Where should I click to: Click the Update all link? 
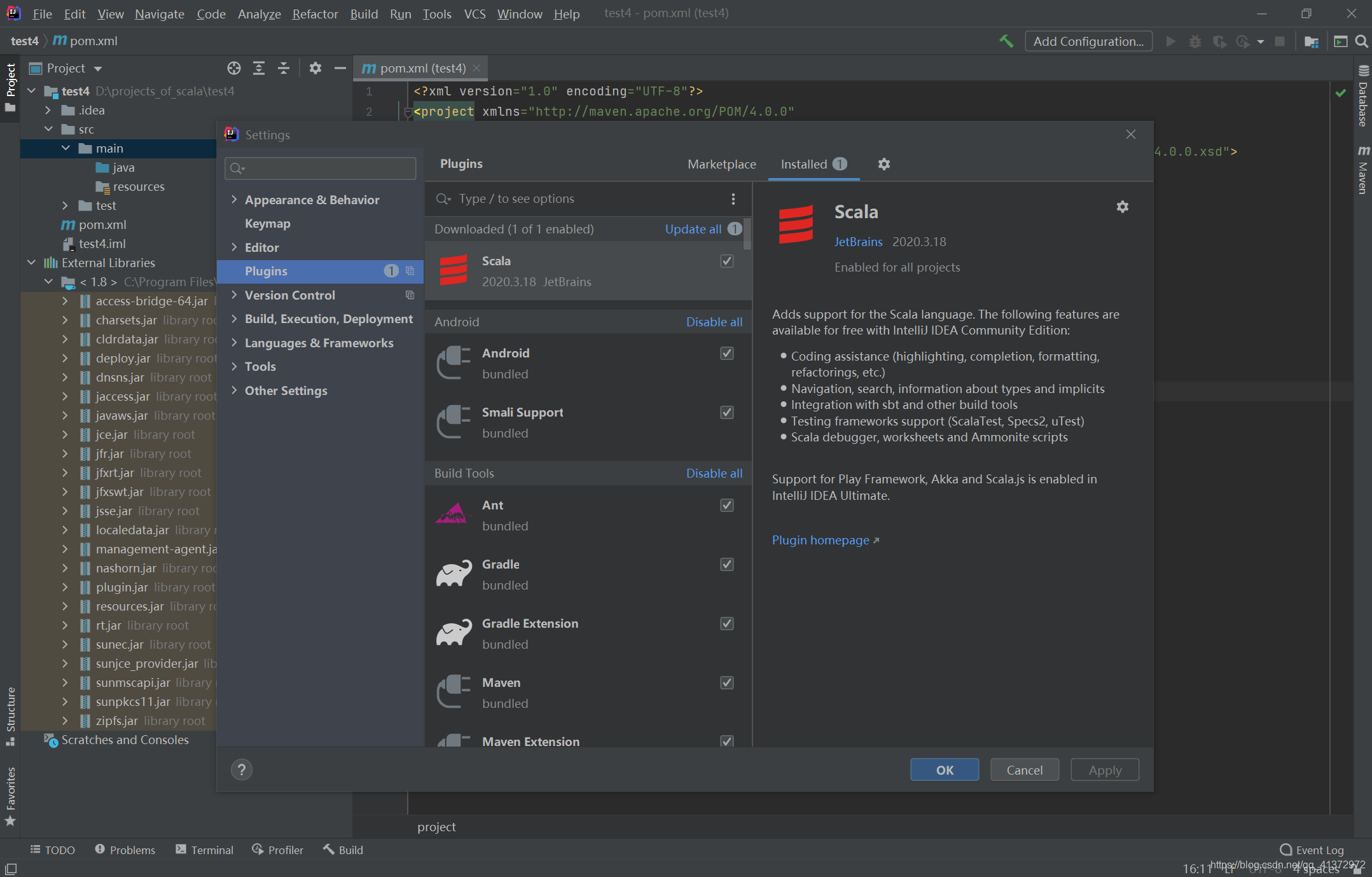(x=693, y=229)
